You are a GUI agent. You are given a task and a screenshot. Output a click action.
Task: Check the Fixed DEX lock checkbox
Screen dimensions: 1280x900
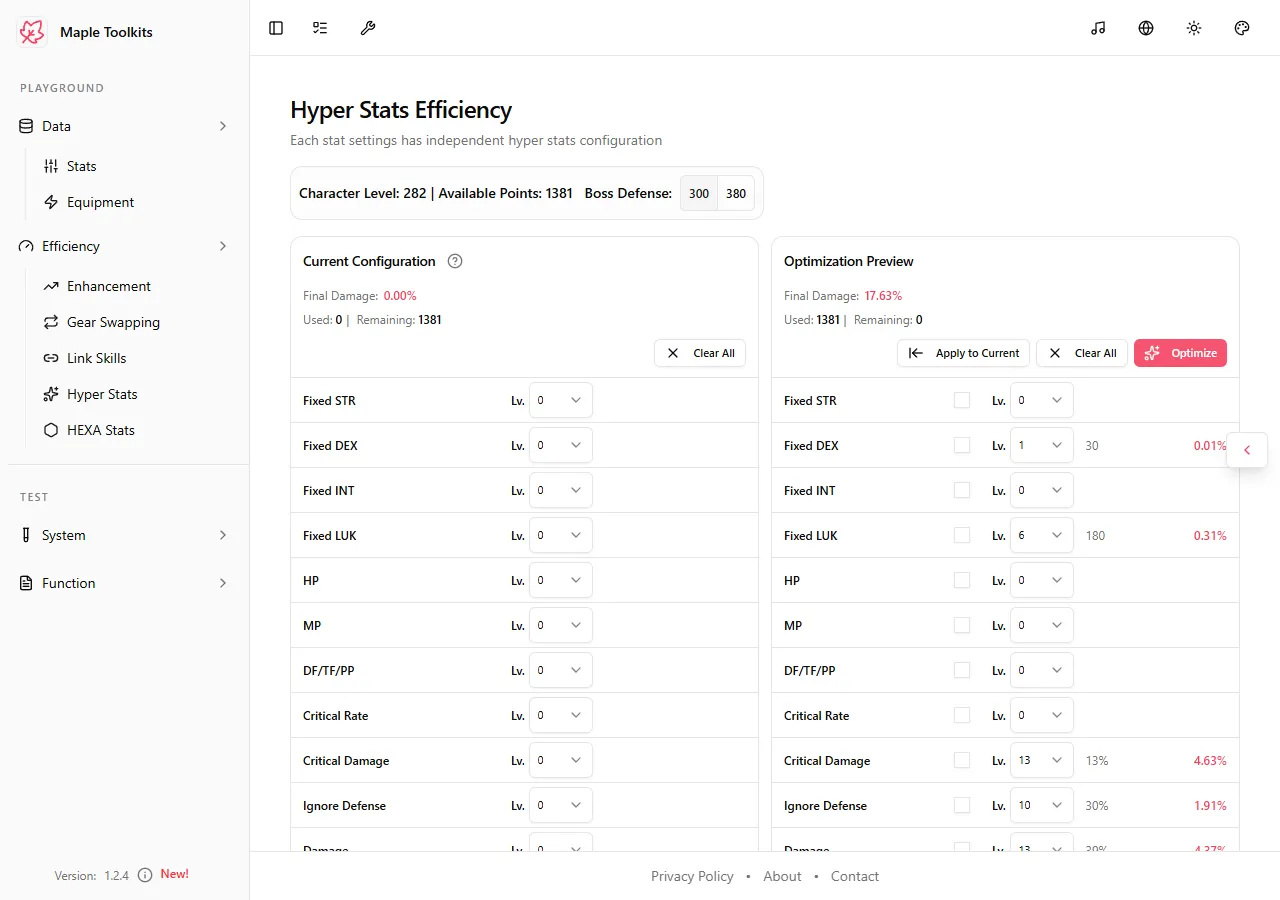pyautogui.click(x=962, y=445)
